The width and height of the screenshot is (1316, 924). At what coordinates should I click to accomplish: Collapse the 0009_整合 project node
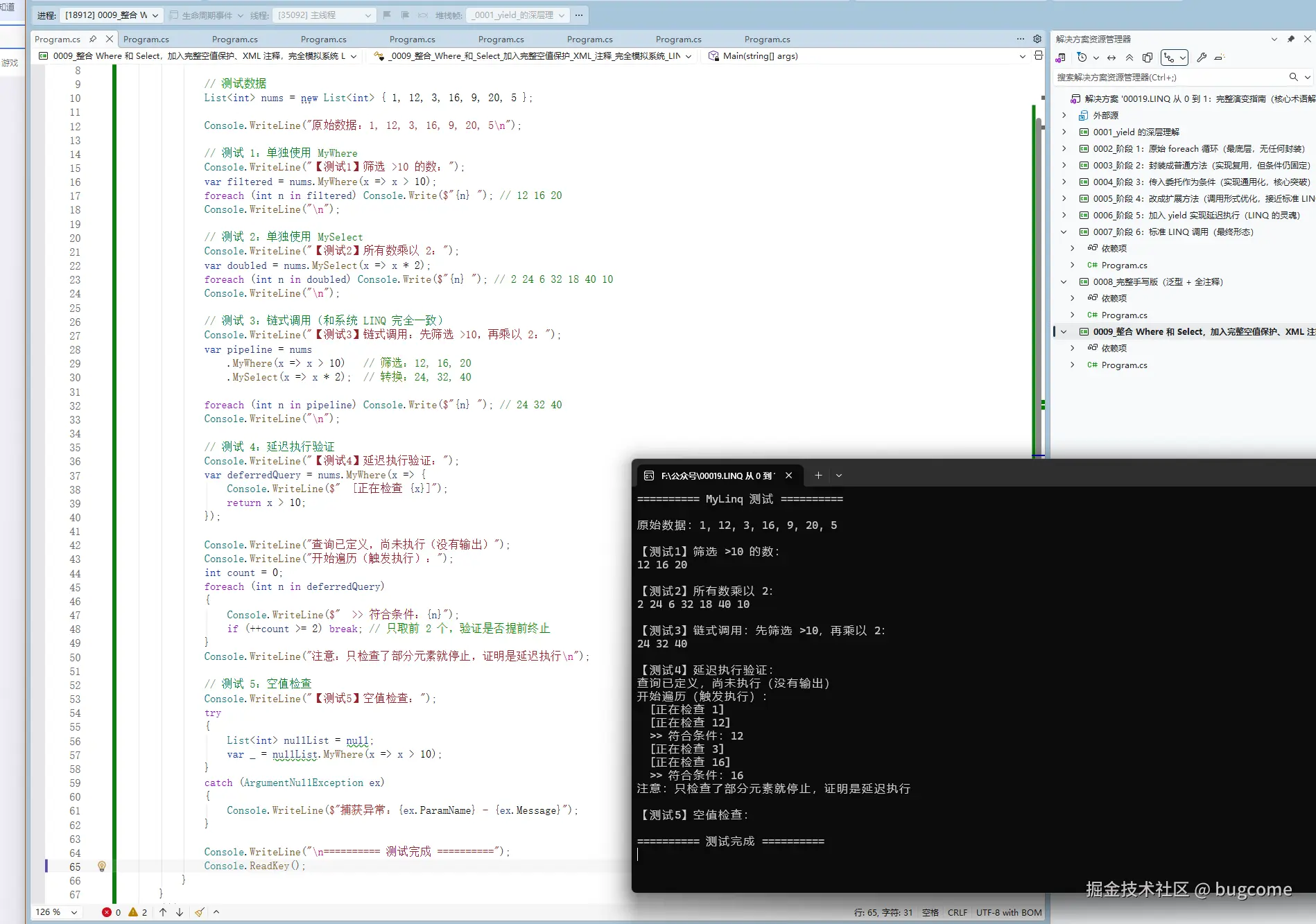(x=1064, y=331)
